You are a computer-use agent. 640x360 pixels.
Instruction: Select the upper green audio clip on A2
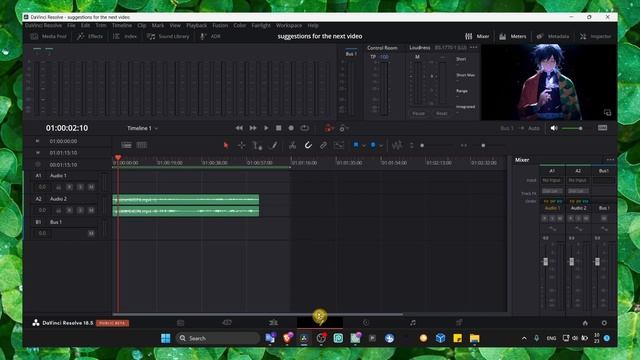(186, 200)
